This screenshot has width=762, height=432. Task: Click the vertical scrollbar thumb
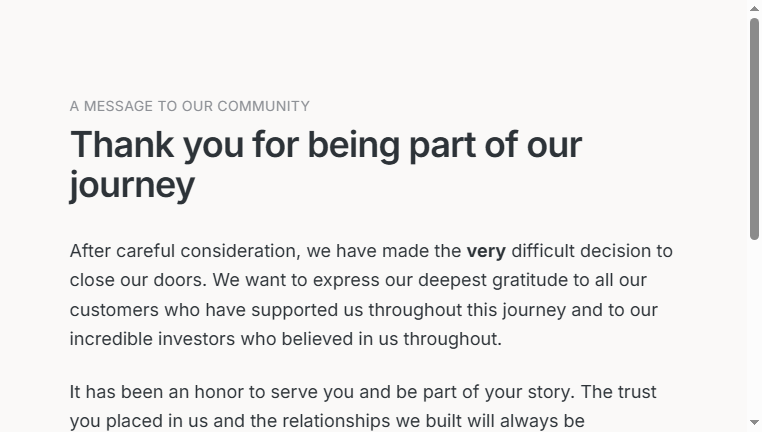754,129
